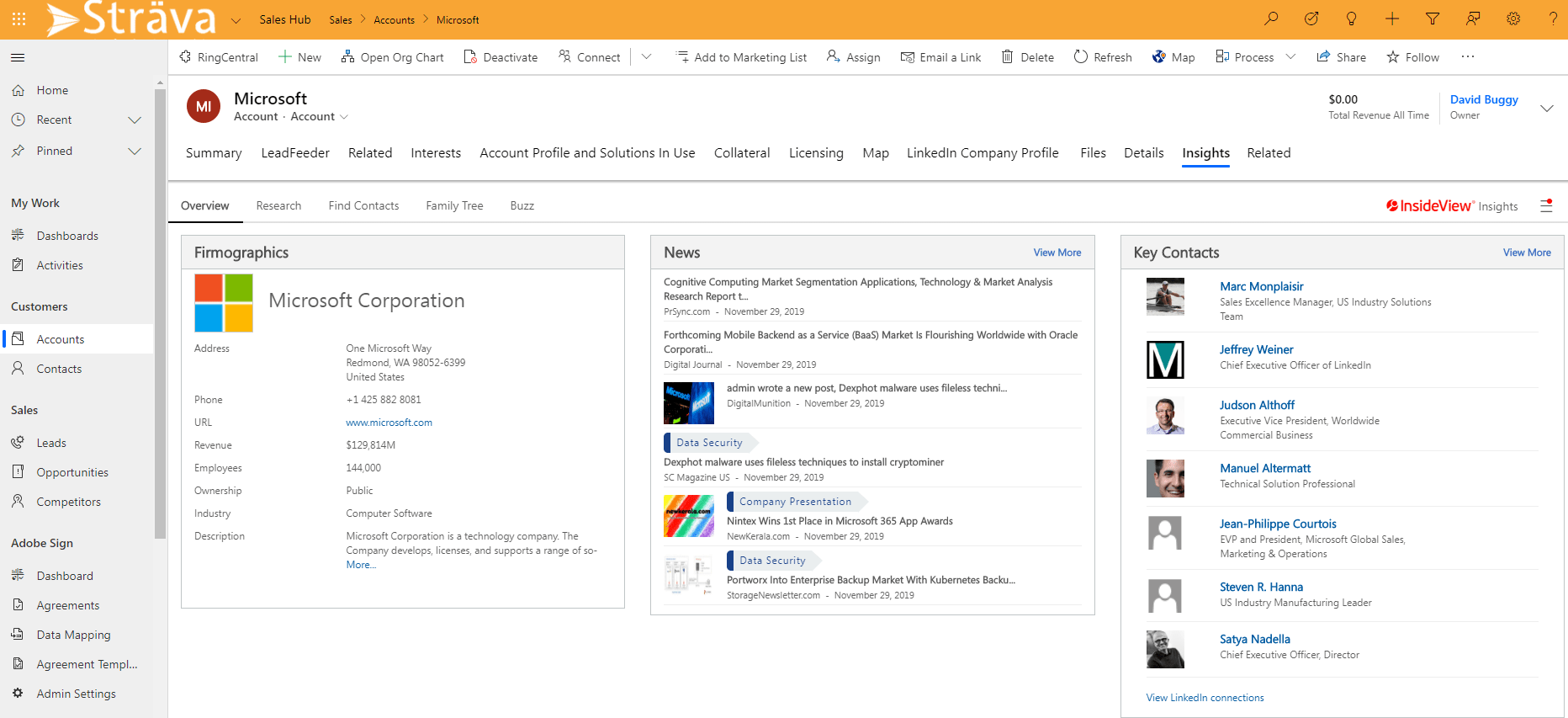Open the app launcher waffle icon
Viewport: 1568px width, 718px height.
[19, 19]
